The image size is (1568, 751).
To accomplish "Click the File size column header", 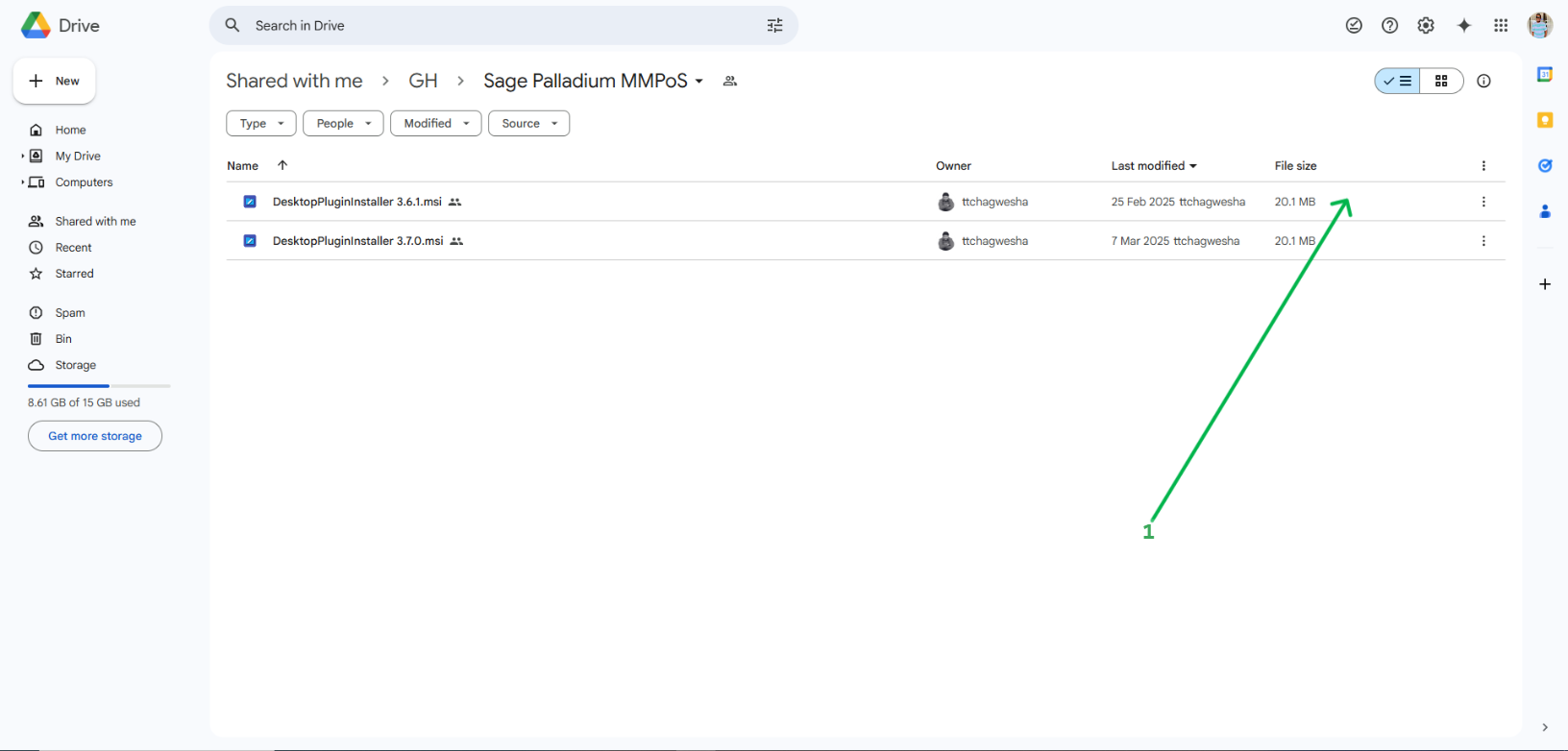I will (1295, 166).
